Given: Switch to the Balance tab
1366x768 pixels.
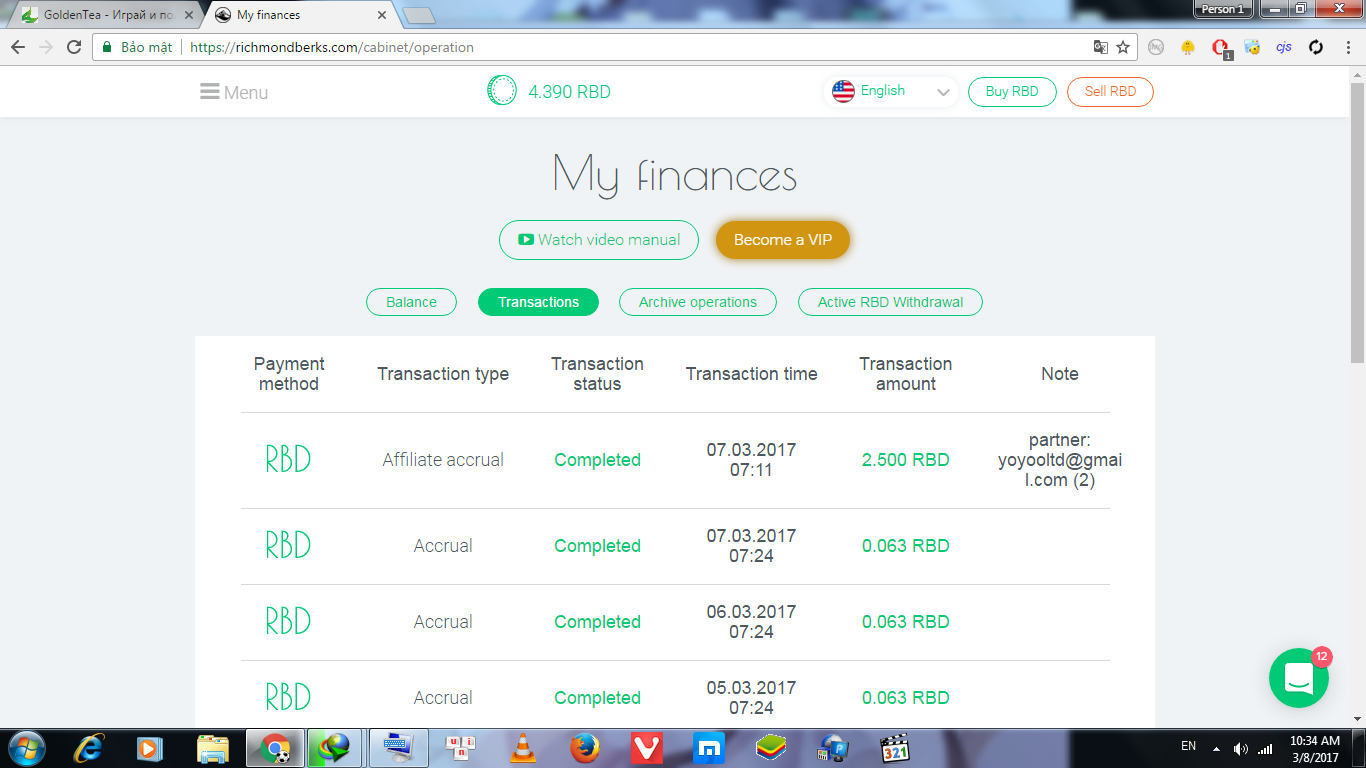Looking at the screenshot, I should [411, 302].
